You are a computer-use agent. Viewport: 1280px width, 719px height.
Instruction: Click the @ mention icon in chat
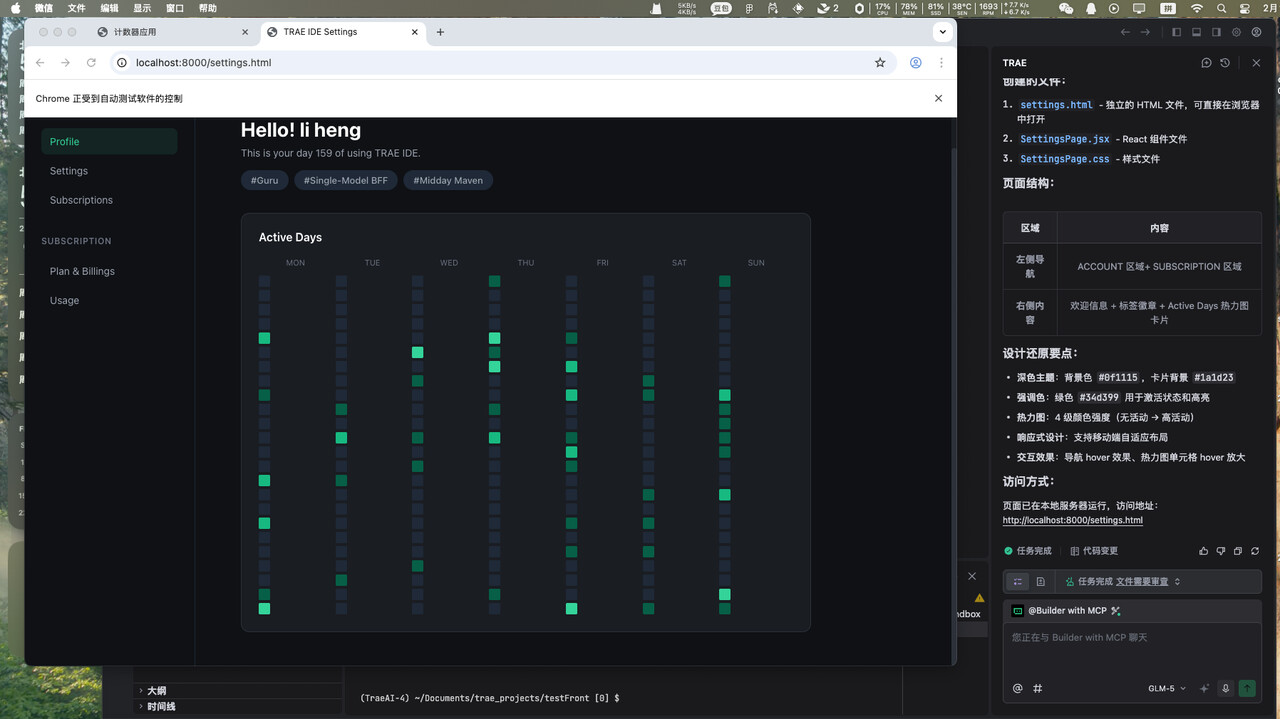(x=1018, y=688)
